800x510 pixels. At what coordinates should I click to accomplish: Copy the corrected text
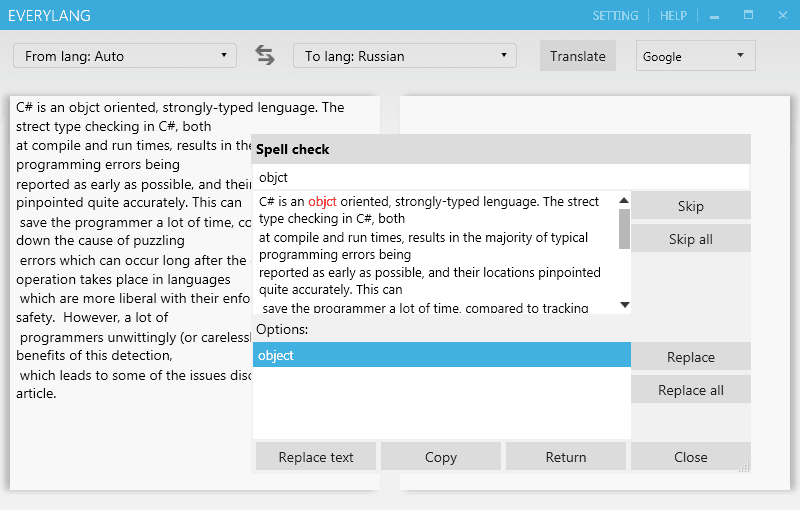click(x=441, y=457)
